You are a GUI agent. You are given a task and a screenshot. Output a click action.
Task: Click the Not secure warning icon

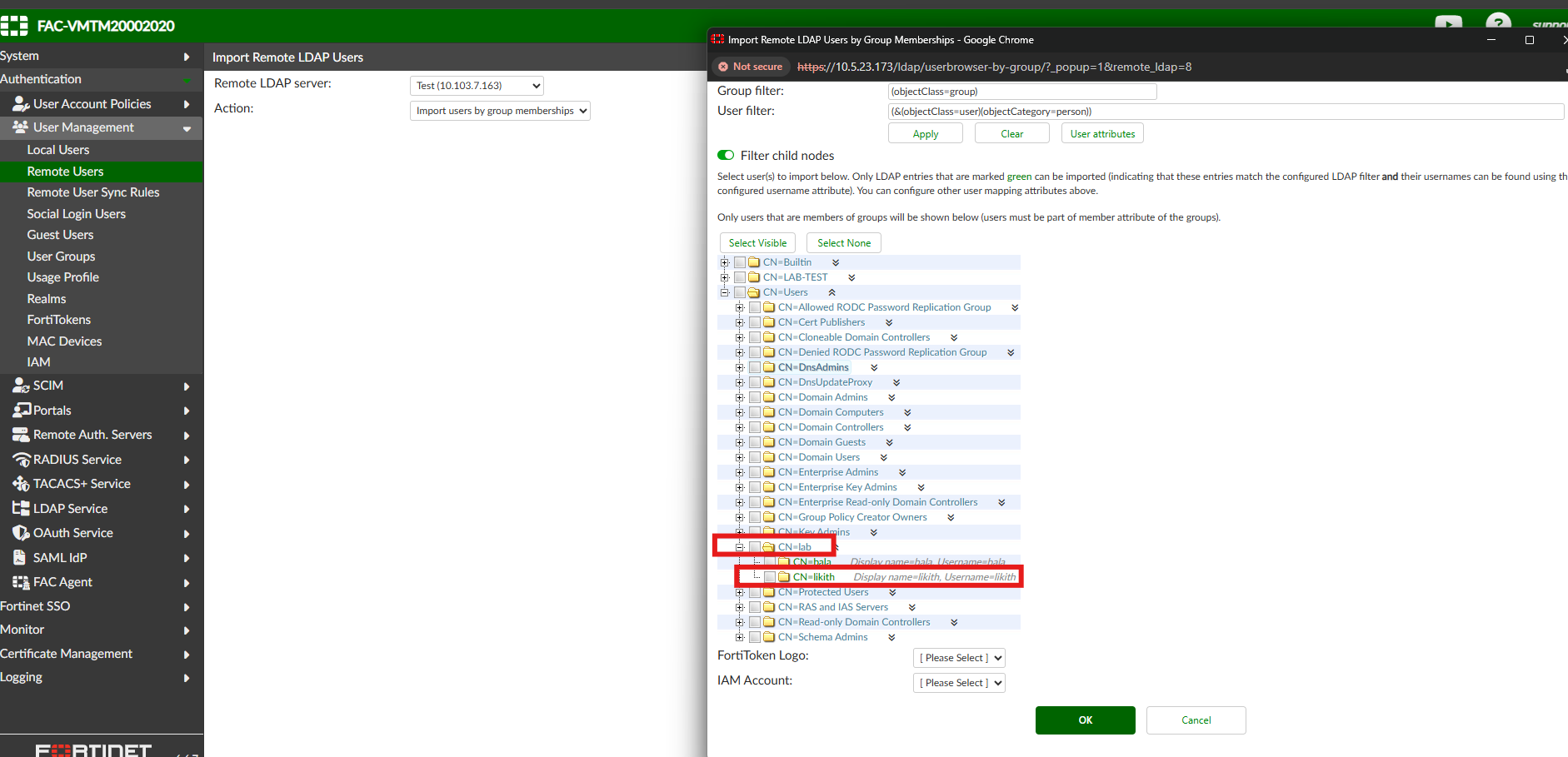pos(723,67)
